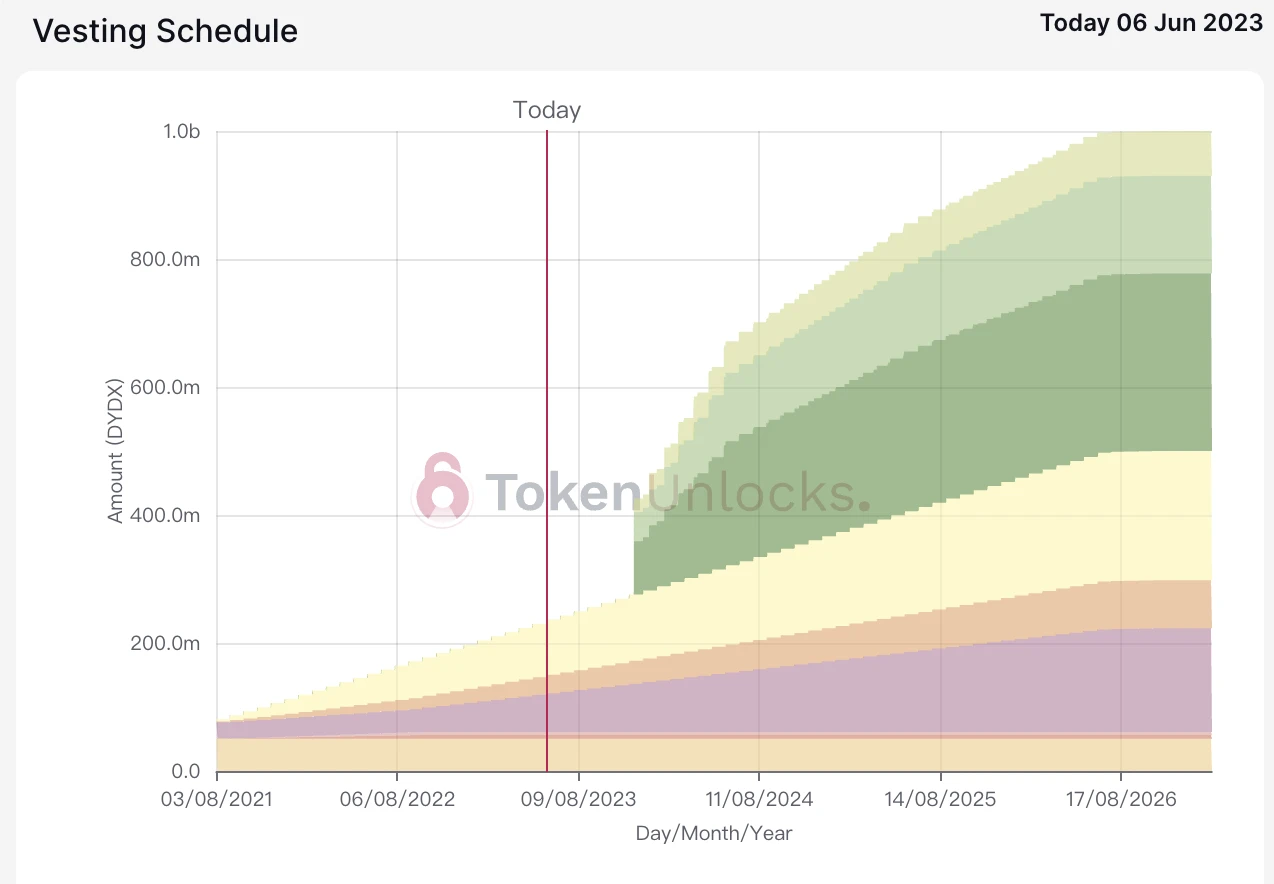Click the Day/Month/Year axis title
1274x884 pixels.
click(714, 832)
